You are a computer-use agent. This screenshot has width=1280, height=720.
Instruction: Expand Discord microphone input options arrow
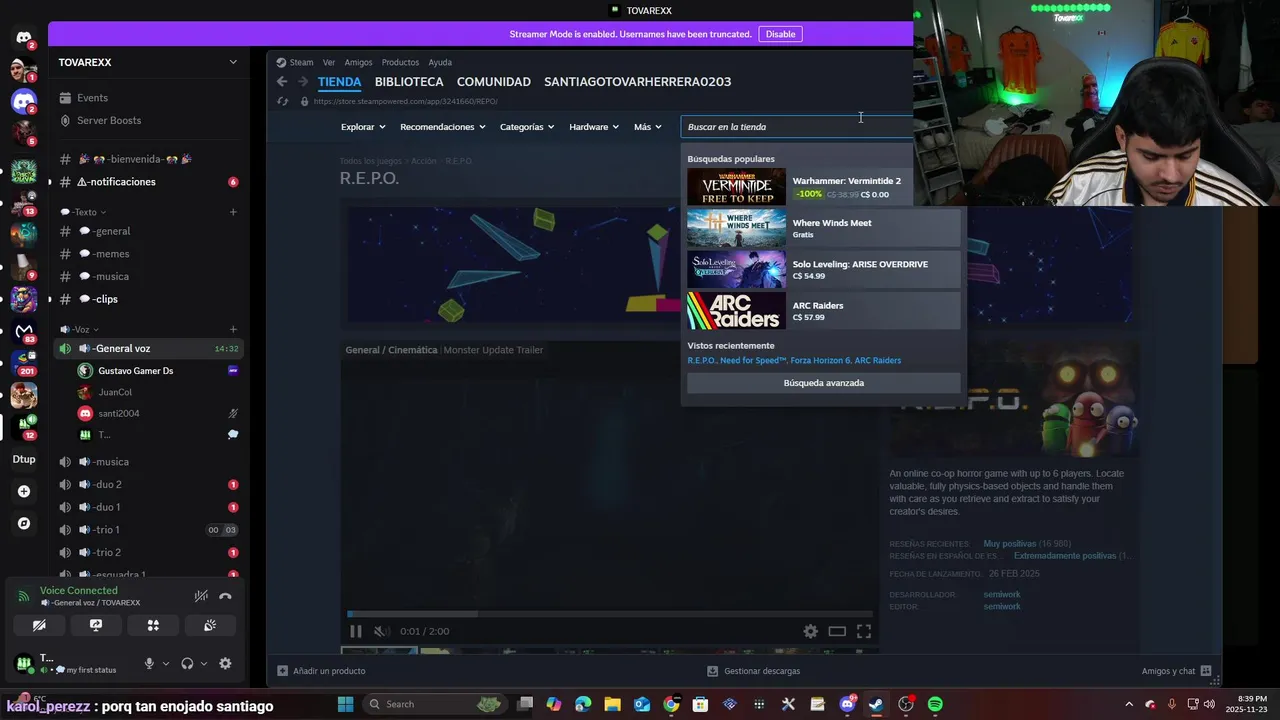coord(165,663)
